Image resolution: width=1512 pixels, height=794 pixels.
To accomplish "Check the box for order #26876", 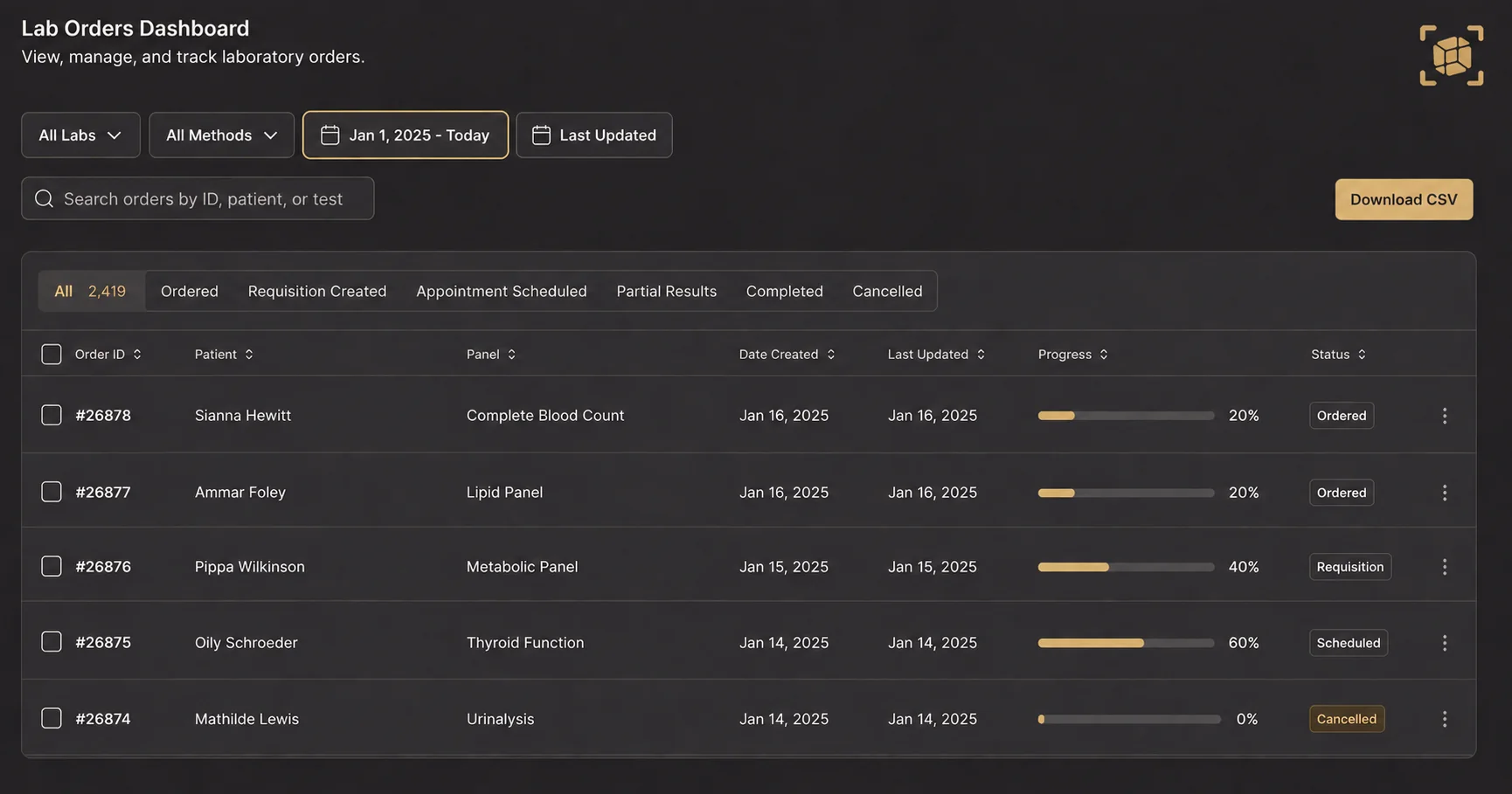I will [52, 566].
